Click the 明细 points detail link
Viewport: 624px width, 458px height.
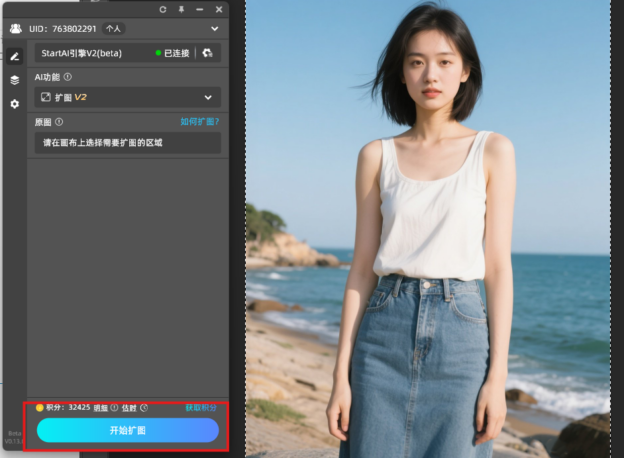[100, 408]
